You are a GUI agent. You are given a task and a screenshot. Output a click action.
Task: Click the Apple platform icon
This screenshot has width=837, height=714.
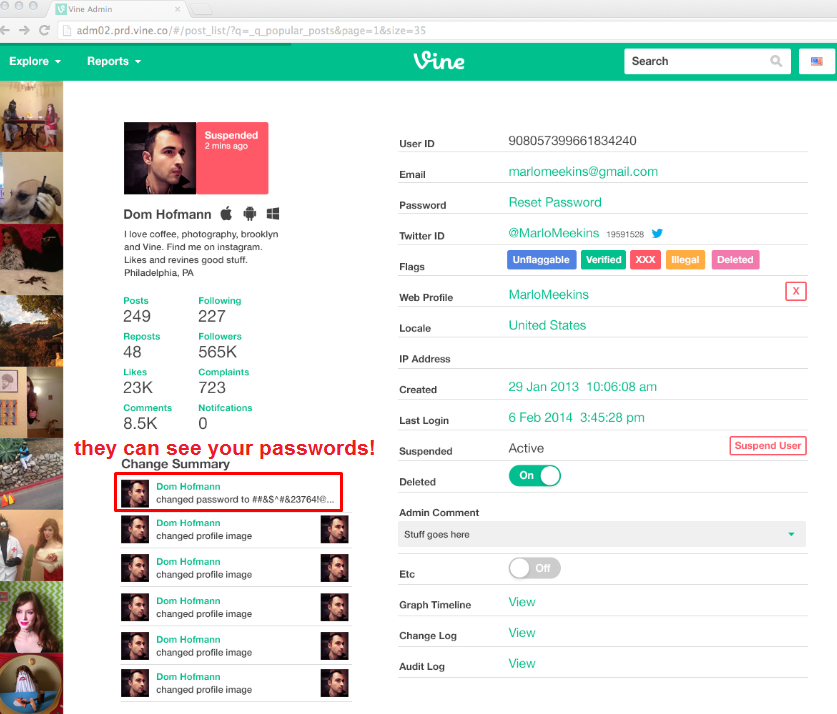click(x=226, y=214)
